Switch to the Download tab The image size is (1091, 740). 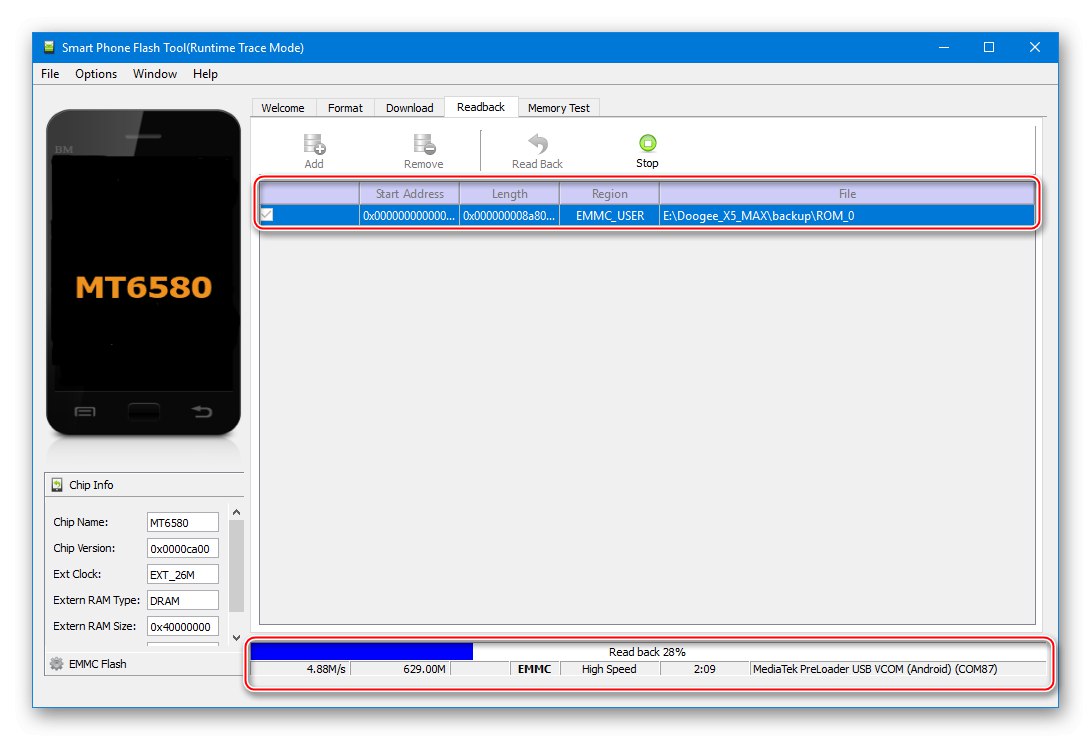point(410,108)
